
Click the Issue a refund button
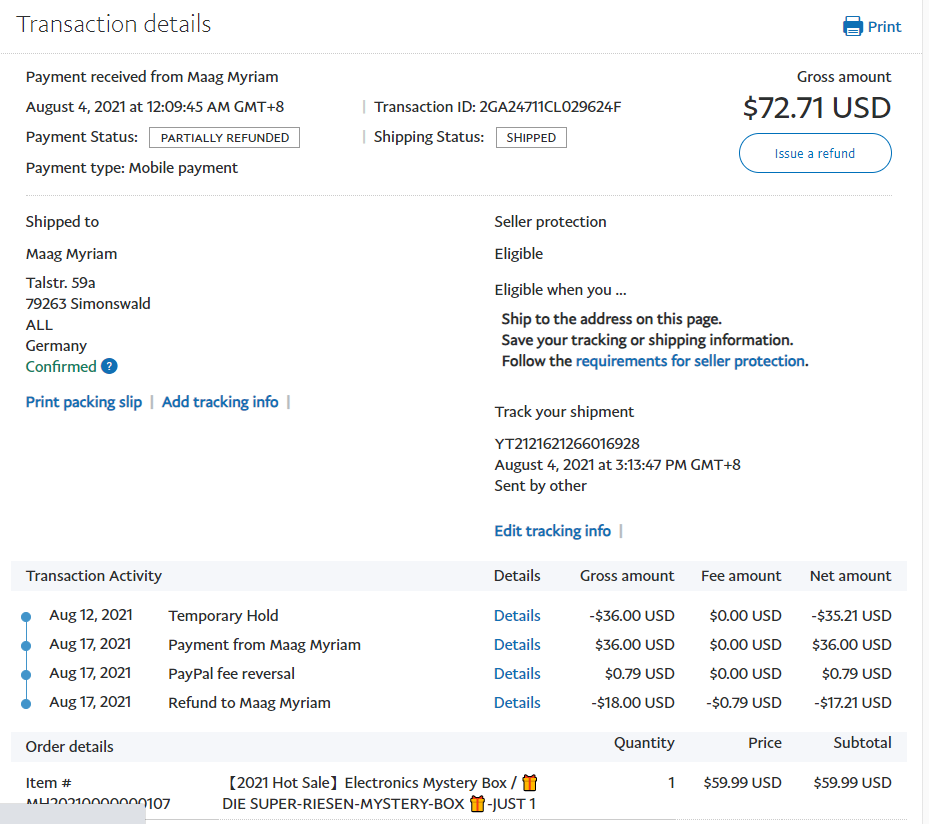pos(815,153)
